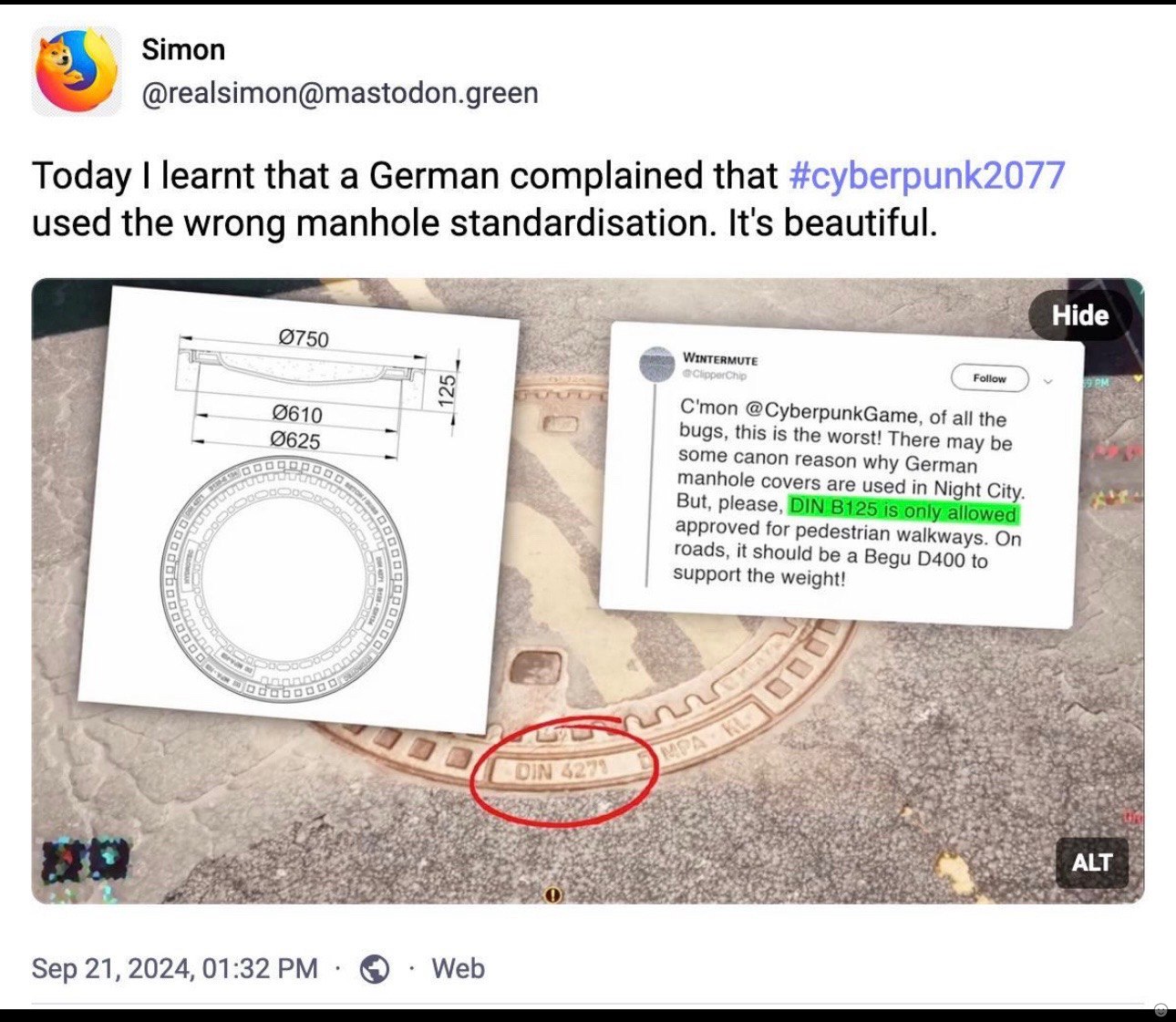This screenshot has width=1176, height=1022.
Task: Click the green highlighted DIN B125 text
Action: [903, 511]
